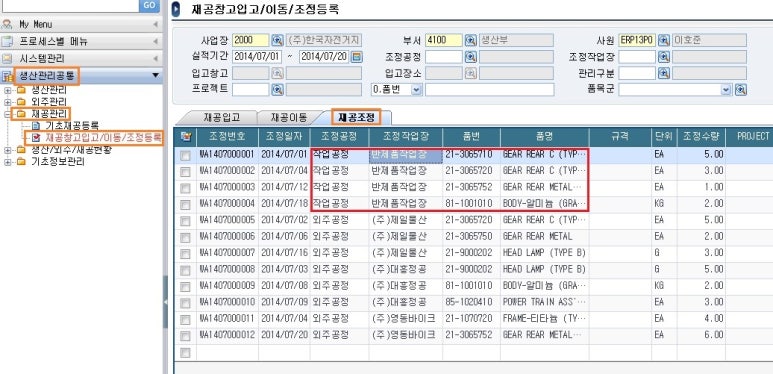Viewport: 773px width, 374px height.
Task: Open the 시스템관리 panel
Action: [81, 59]
